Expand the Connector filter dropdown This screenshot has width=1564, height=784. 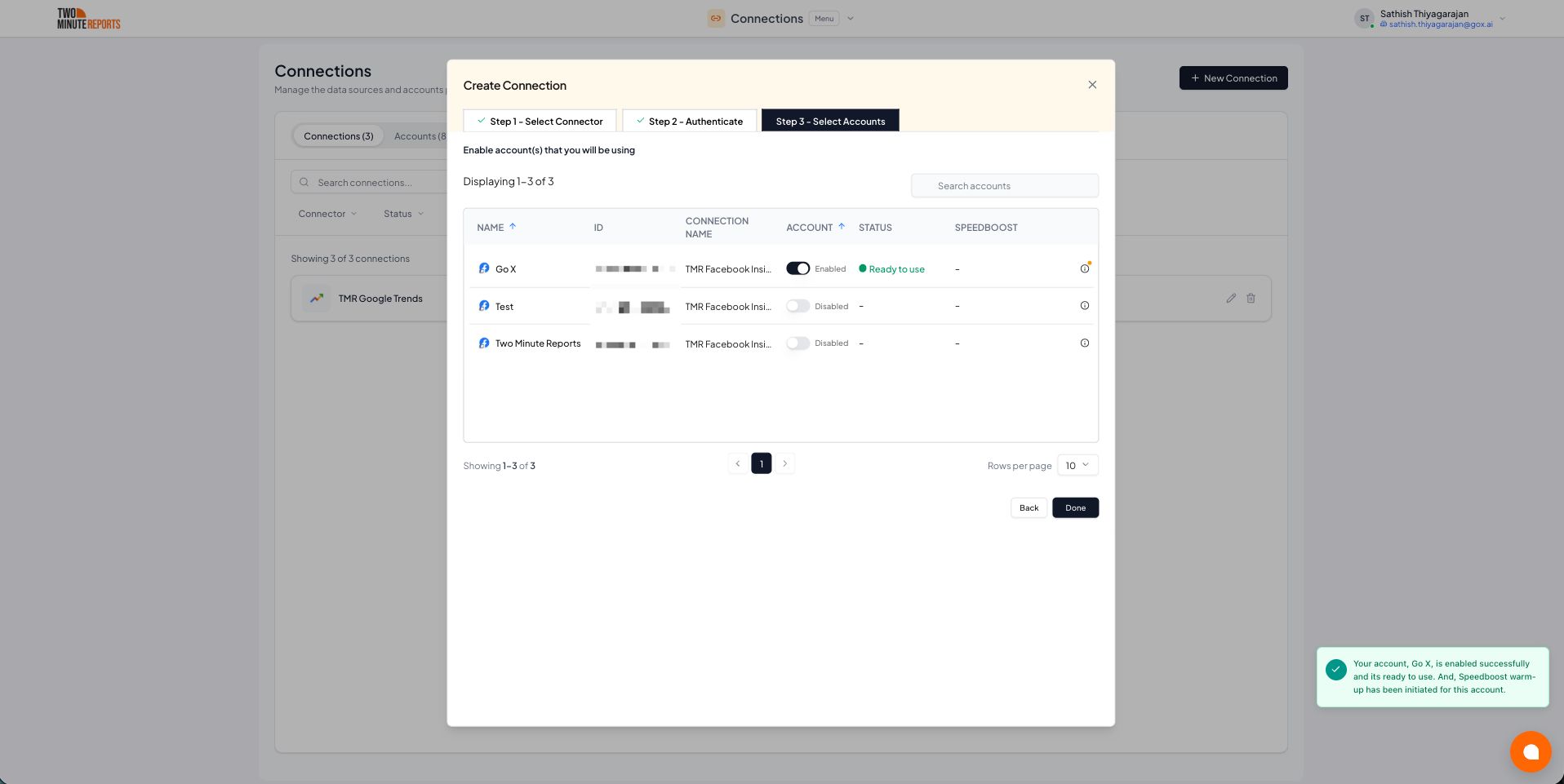pos(327,214)
